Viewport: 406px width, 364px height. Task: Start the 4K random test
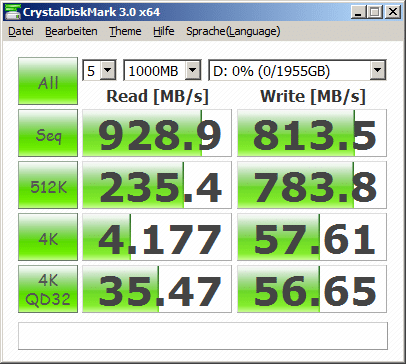click(48, 237)
